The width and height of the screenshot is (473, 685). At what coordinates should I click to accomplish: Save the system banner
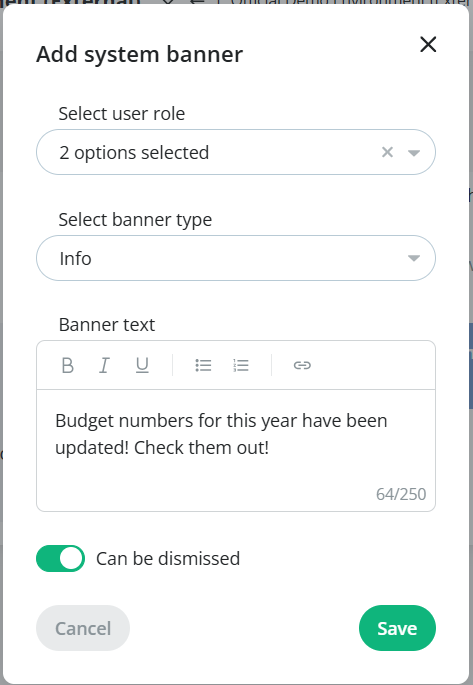point(397,628)
